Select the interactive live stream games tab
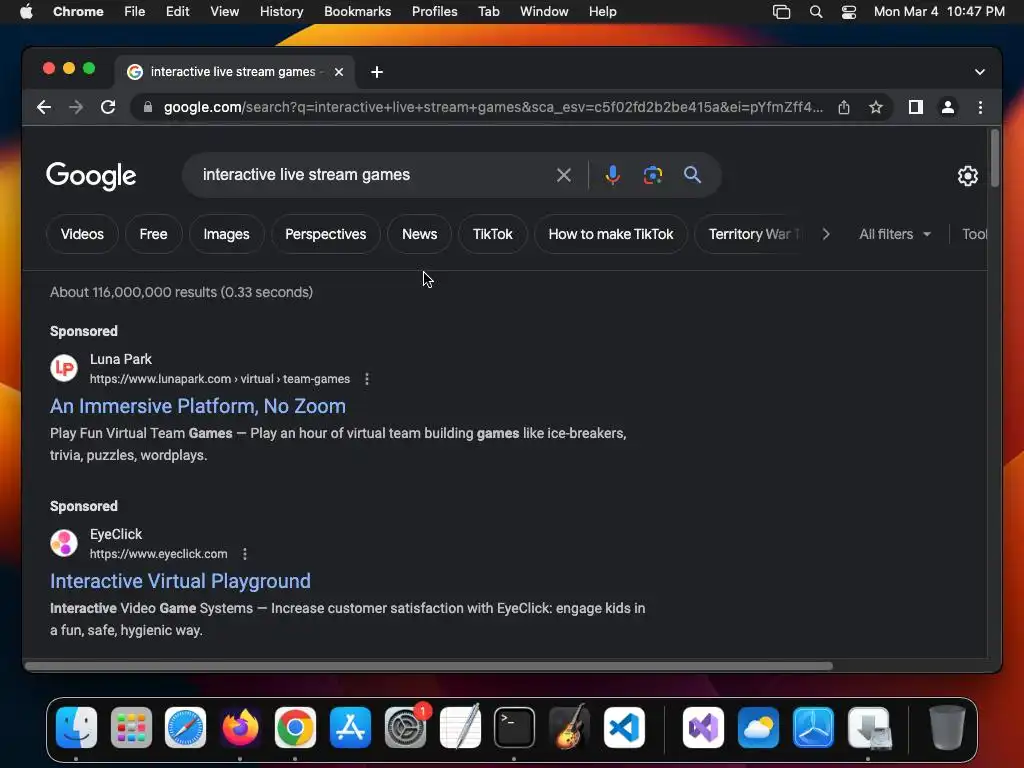The image size is (1024, 768). [x=234, y=72]
